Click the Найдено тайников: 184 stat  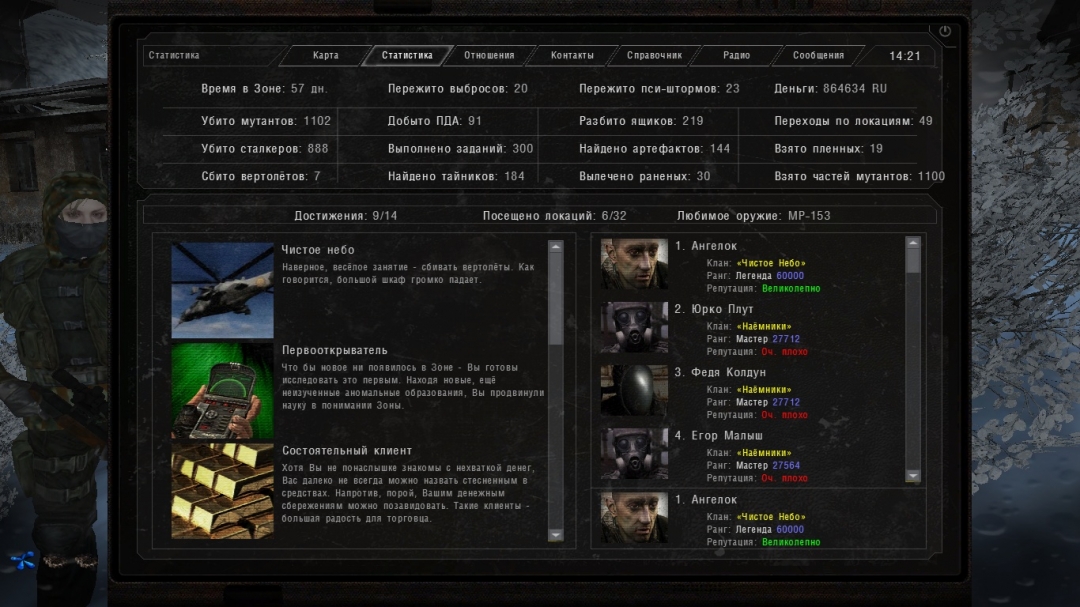click(456, 176)
